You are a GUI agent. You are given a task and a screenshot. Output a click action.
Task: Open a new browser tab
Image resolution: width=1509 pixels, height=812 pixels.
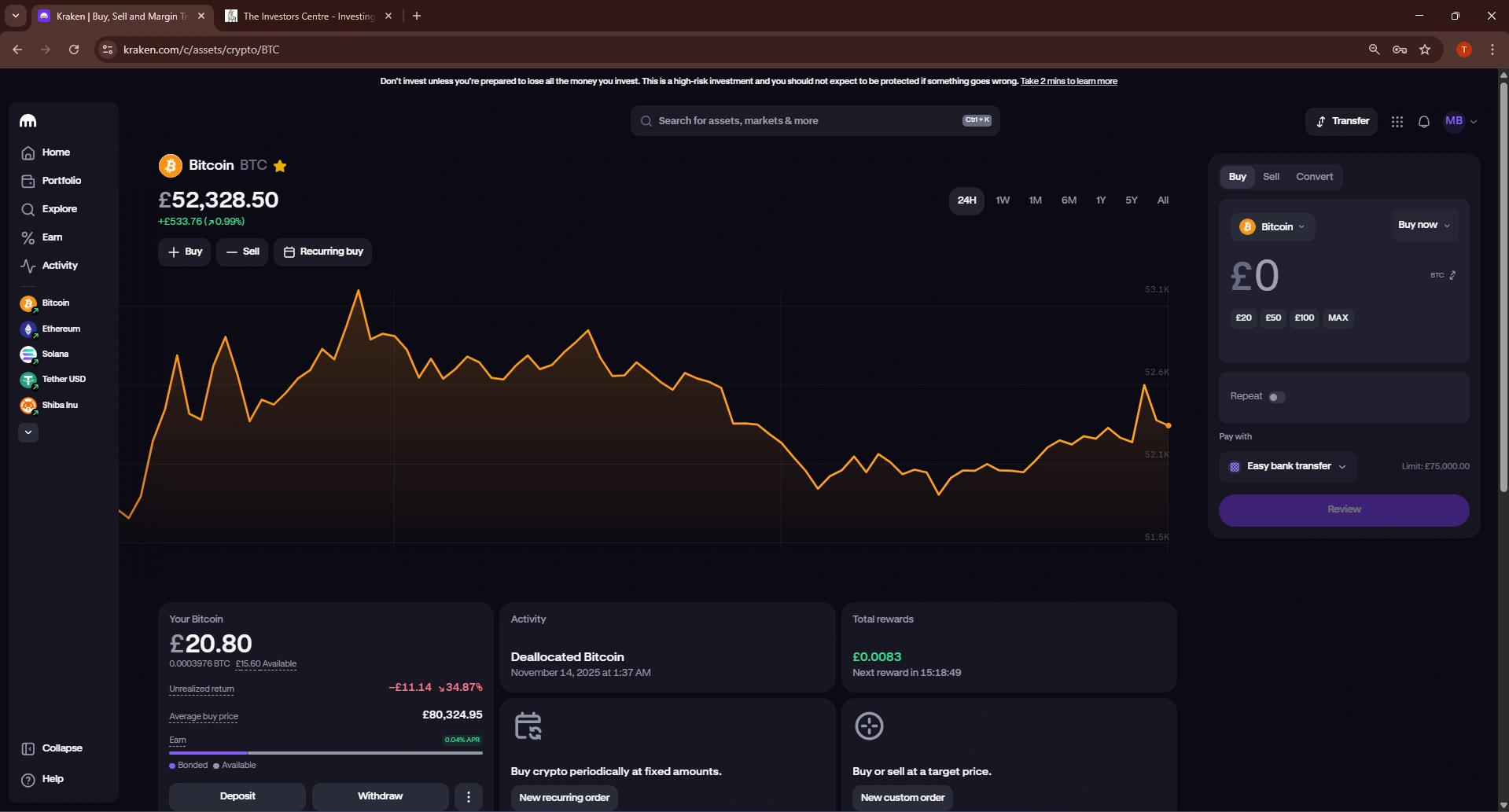pyautogui.click(x=417, y=16)
